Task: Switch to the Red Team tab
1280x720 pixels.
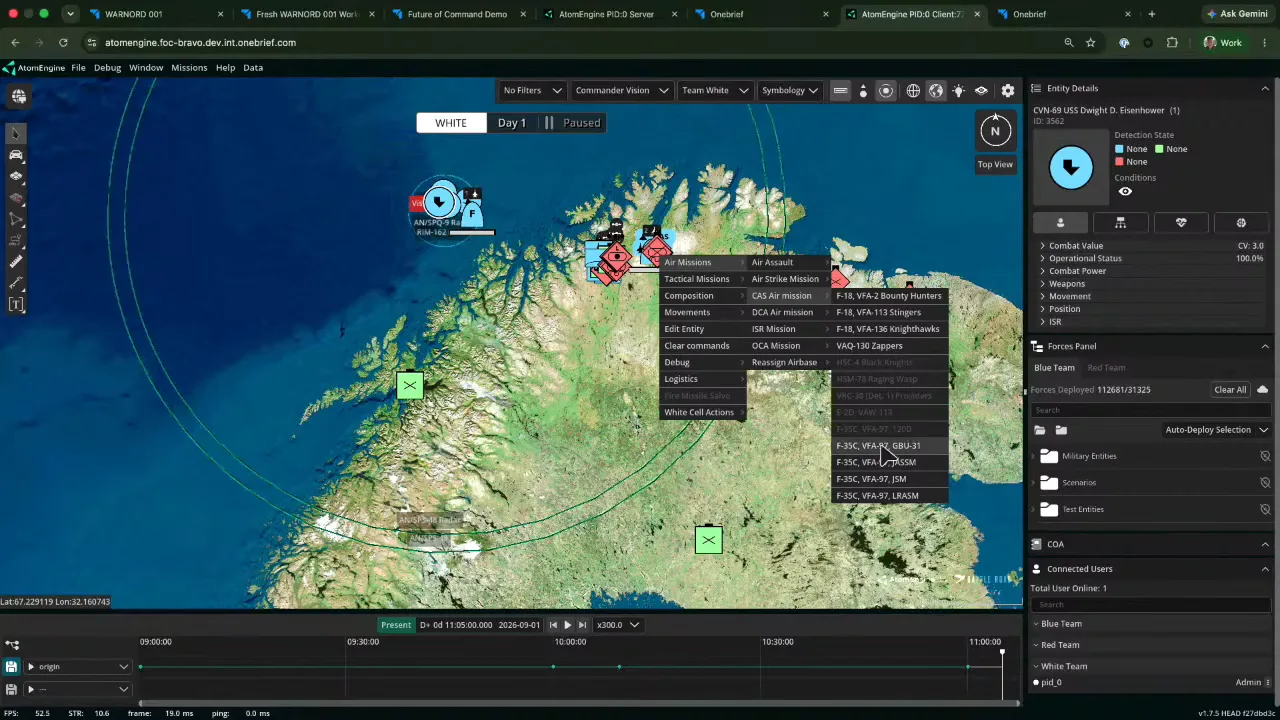Action: (x=1106, y=368)
